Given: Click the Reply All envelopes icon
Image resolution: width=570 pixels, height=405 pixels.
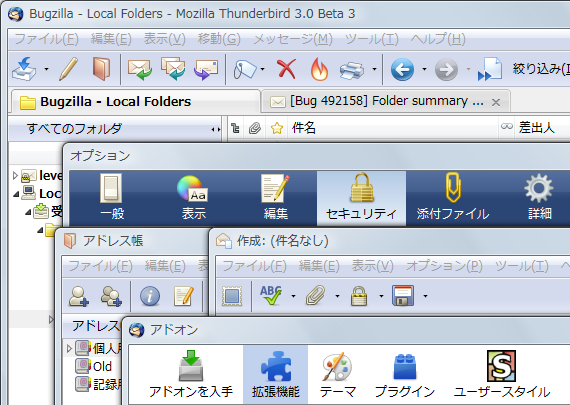Looking at the screenshot, I should click(x=173, y=68).
